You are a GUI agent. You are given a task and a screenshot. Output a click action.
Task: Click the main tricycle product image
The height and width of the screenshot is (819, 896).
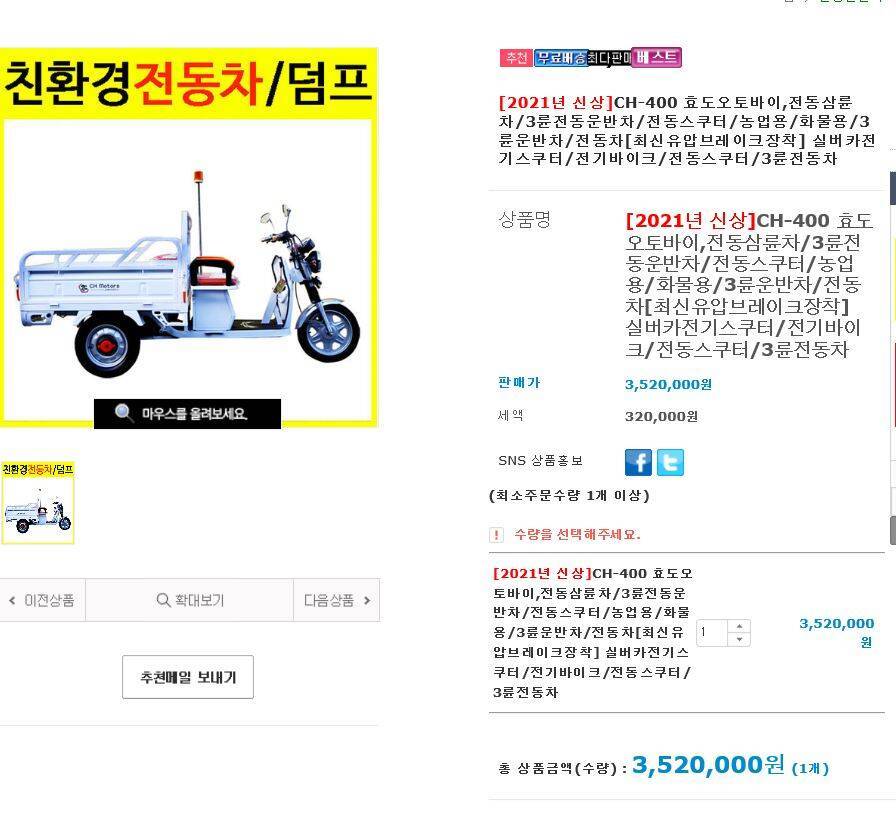188,269
